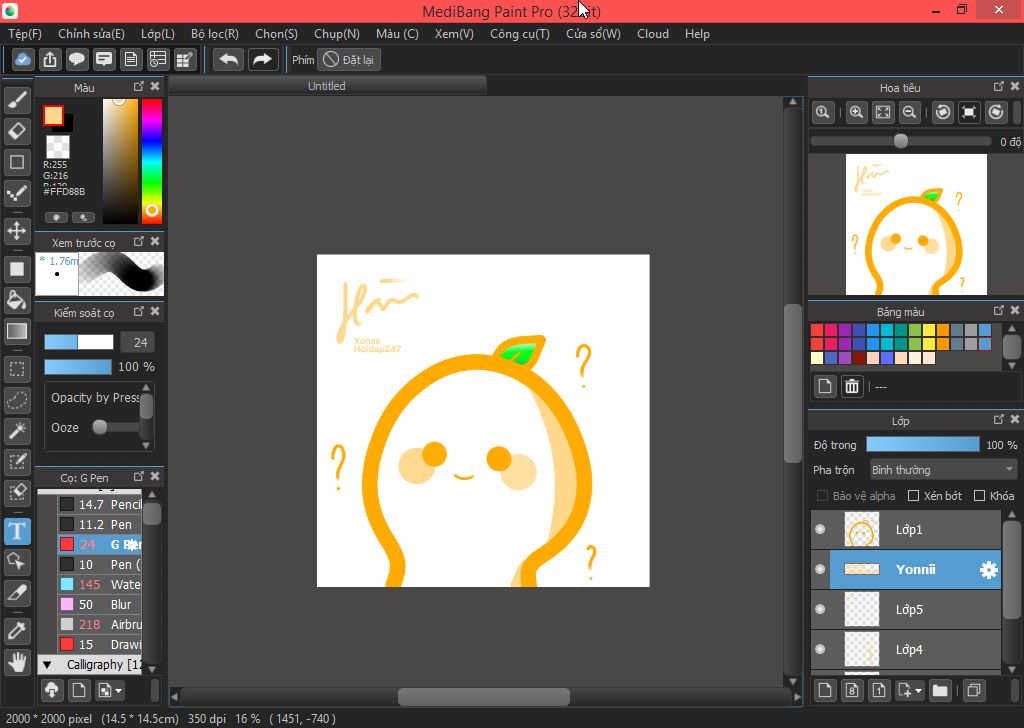Click the export file toolbar icon
The width and height of the screenshot is (1024, 728).
click(x=50, y=60)
